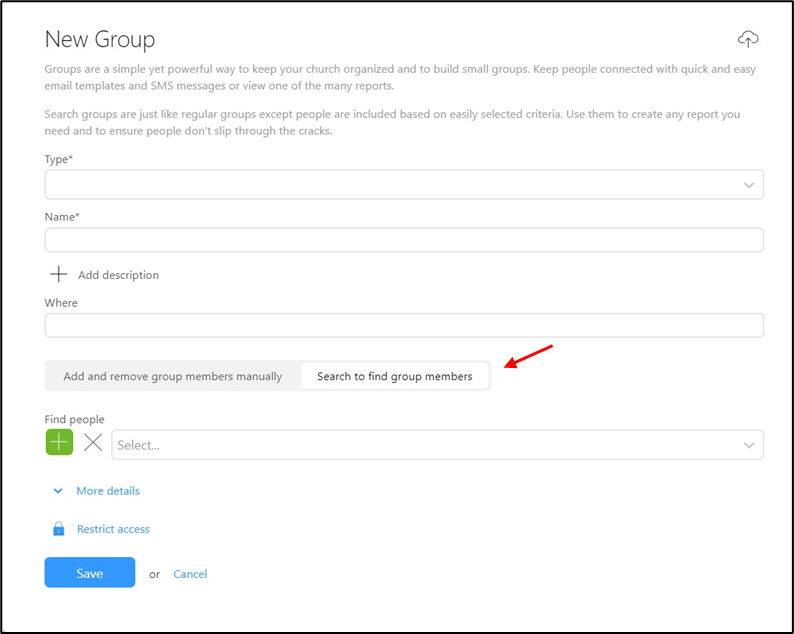Remove criteria with the X icon
This screenshot has height=634, width=794.
tap(93, 442)
